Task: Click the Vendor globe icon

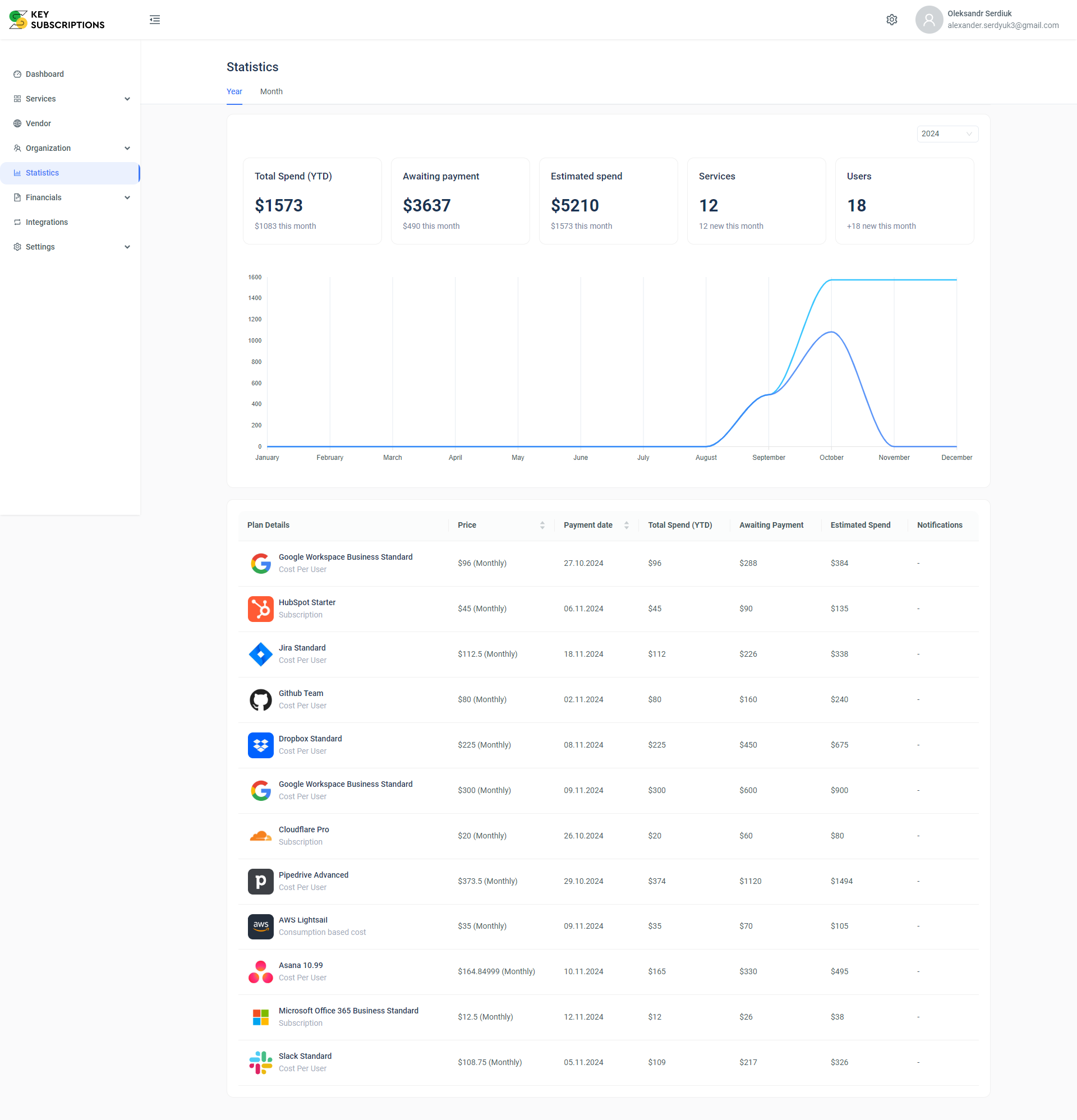Action: (17, 123)
